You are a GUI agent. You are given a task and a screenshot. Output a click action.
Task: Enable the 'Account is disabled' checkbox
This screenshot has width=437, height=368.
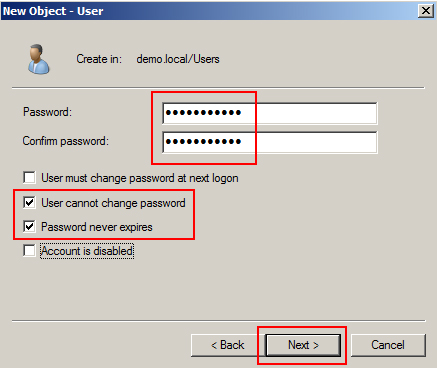[x=29, y=251]
